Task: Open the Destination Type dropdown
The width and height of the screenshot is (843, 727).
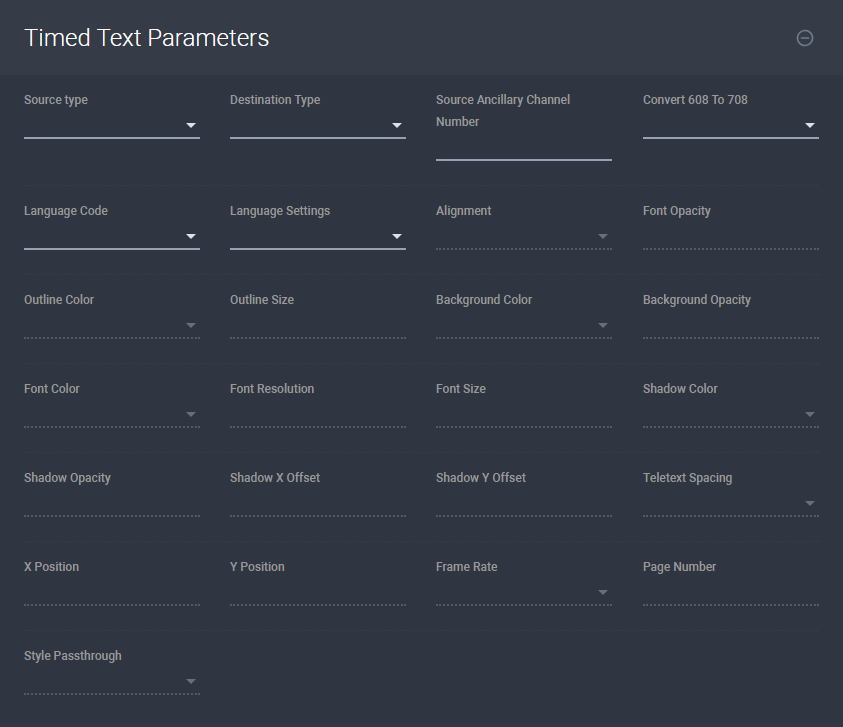Action: (x=397, y=125)
